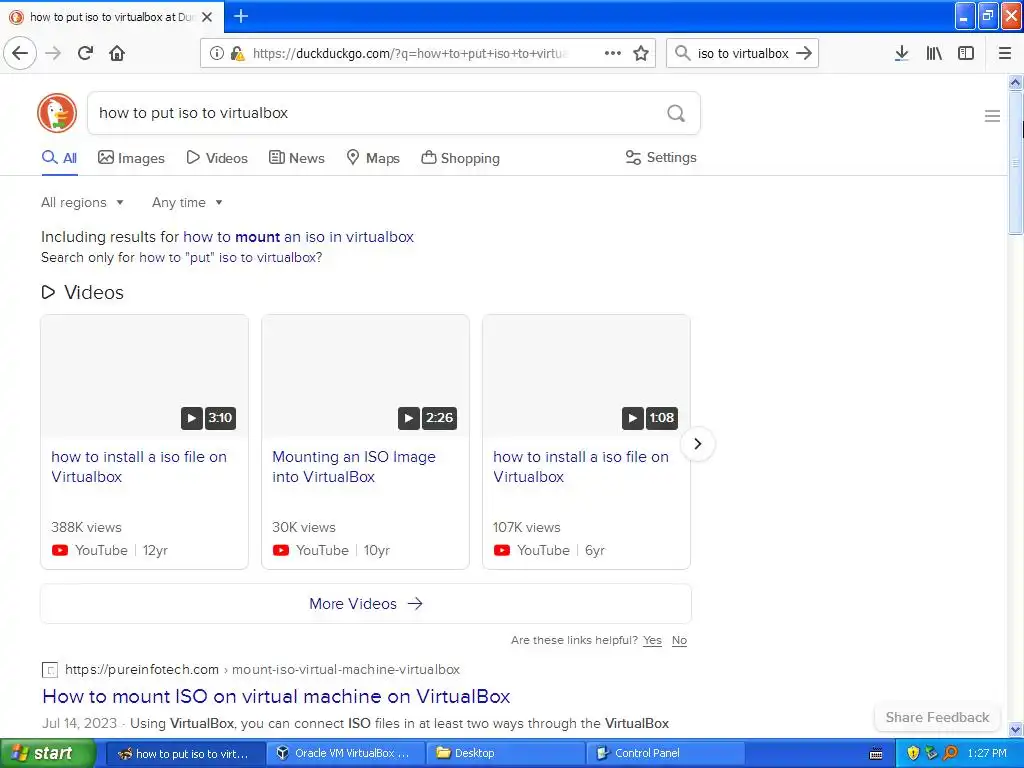Open the Downloads panel

pos(902,53)
